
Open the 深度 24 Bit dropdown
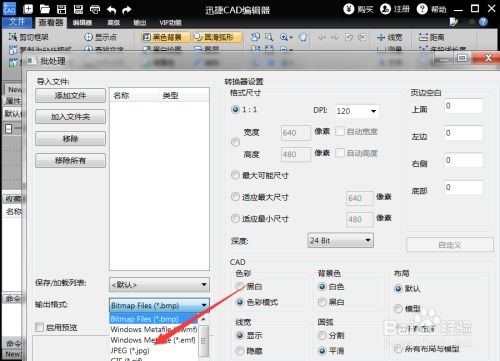tap(340, 240)
